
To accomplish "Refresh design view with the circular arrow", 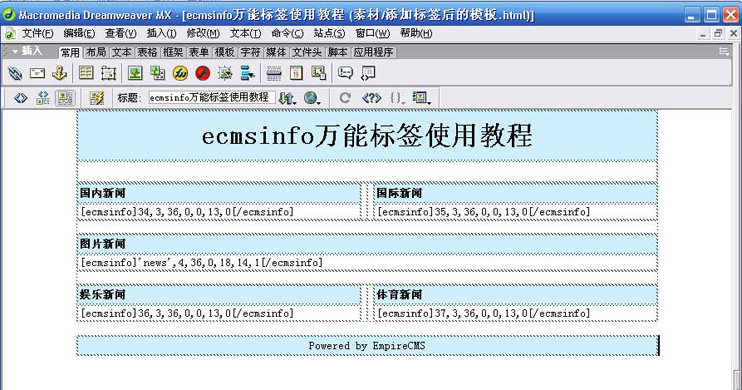I will [x=345, y=98].
